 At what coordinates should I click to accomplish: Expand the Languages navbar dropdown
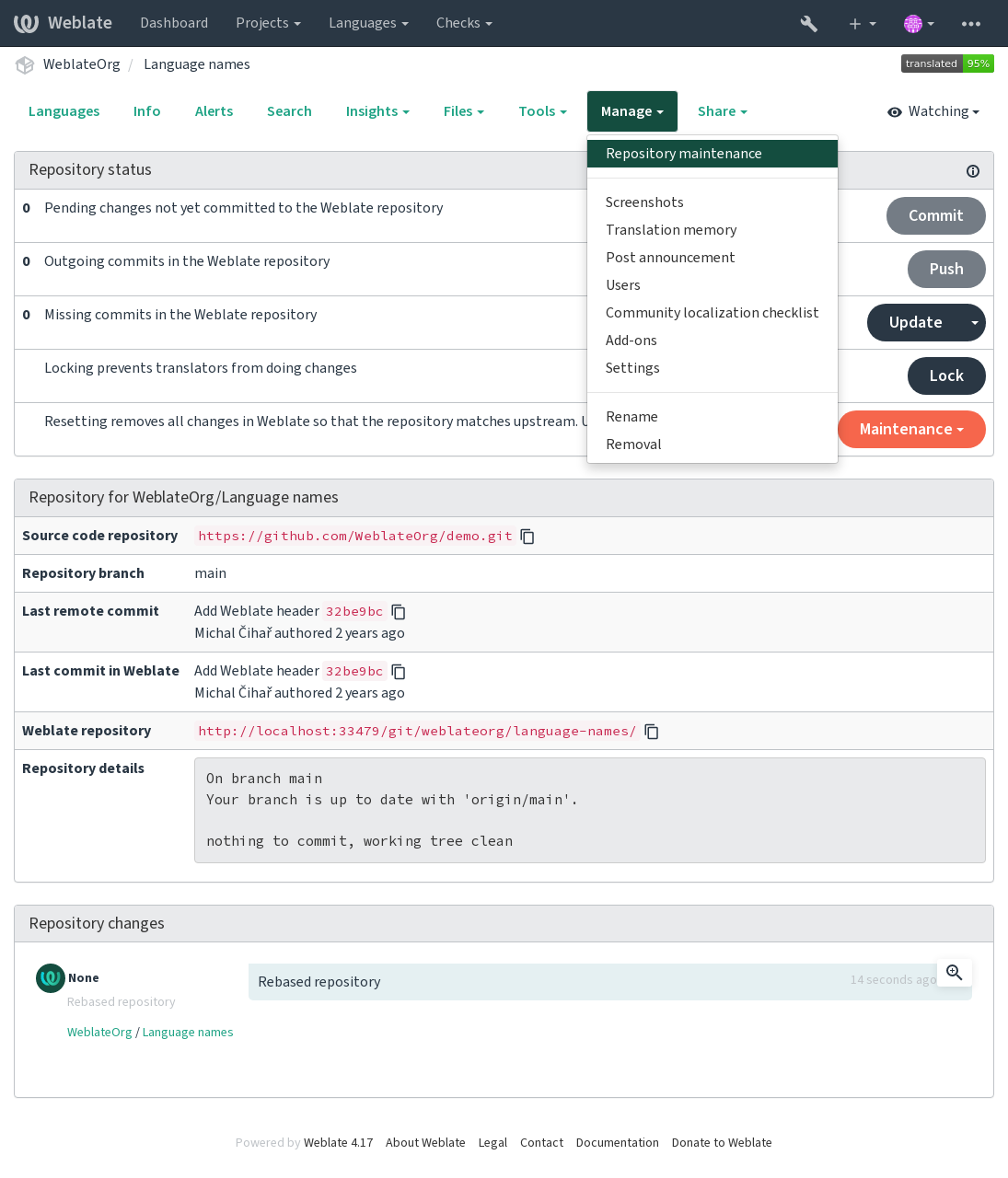click(x=368, y=23)
